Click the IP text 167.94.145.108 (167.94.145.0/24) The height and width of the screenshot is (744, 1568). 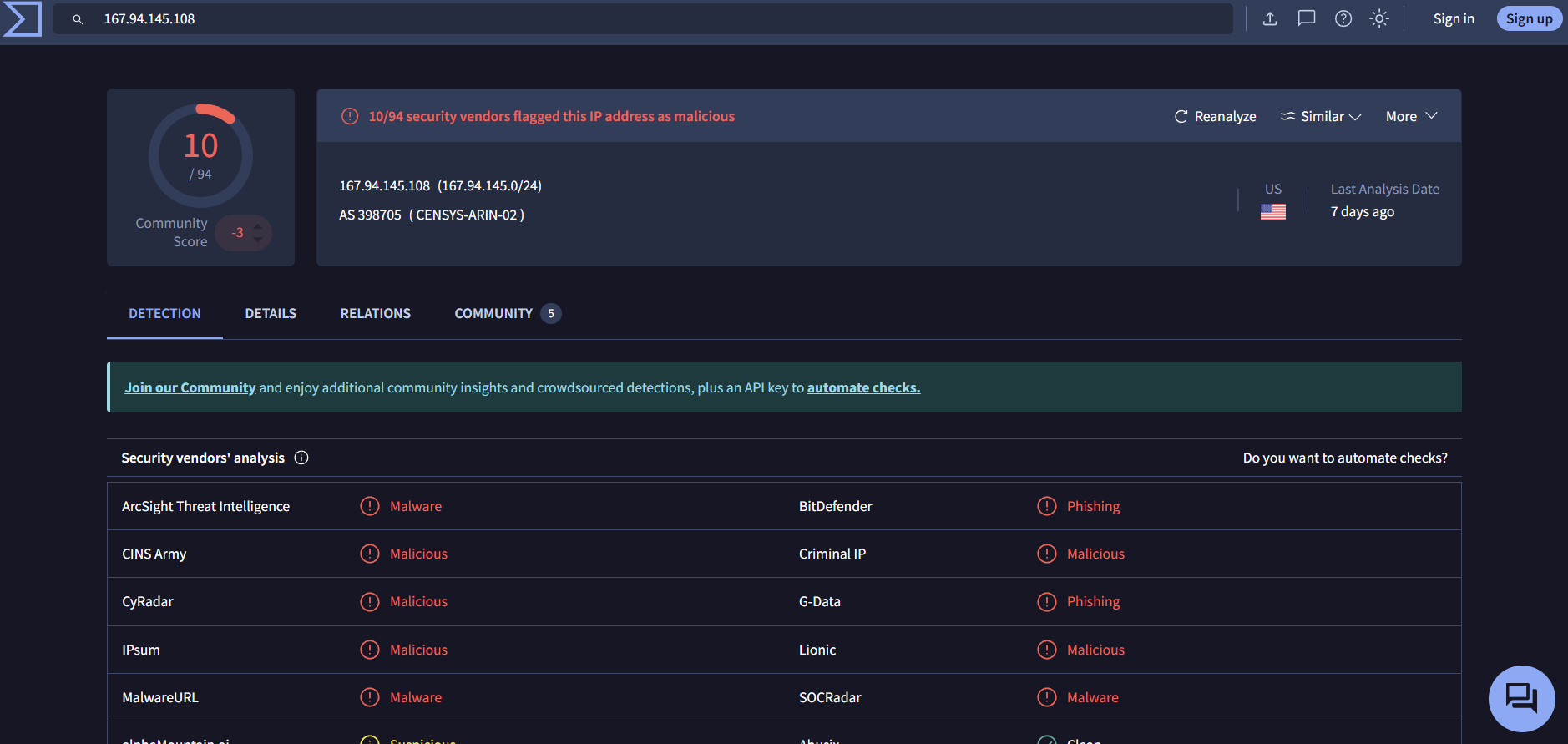pyautogui.click(x=440, y=185)
